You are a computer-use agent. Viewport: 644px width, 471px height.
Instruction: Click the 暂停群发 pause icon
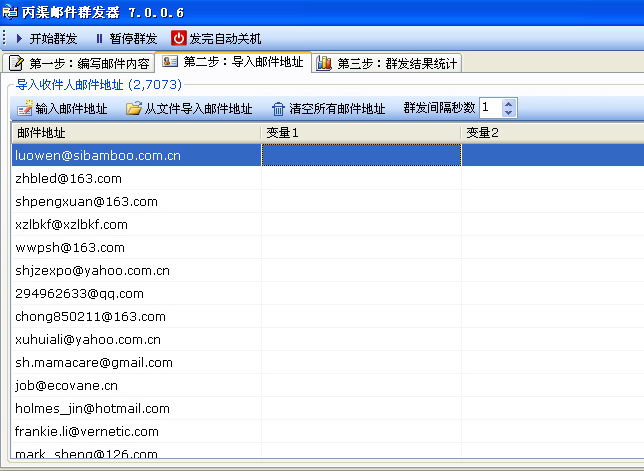(99, 38)
